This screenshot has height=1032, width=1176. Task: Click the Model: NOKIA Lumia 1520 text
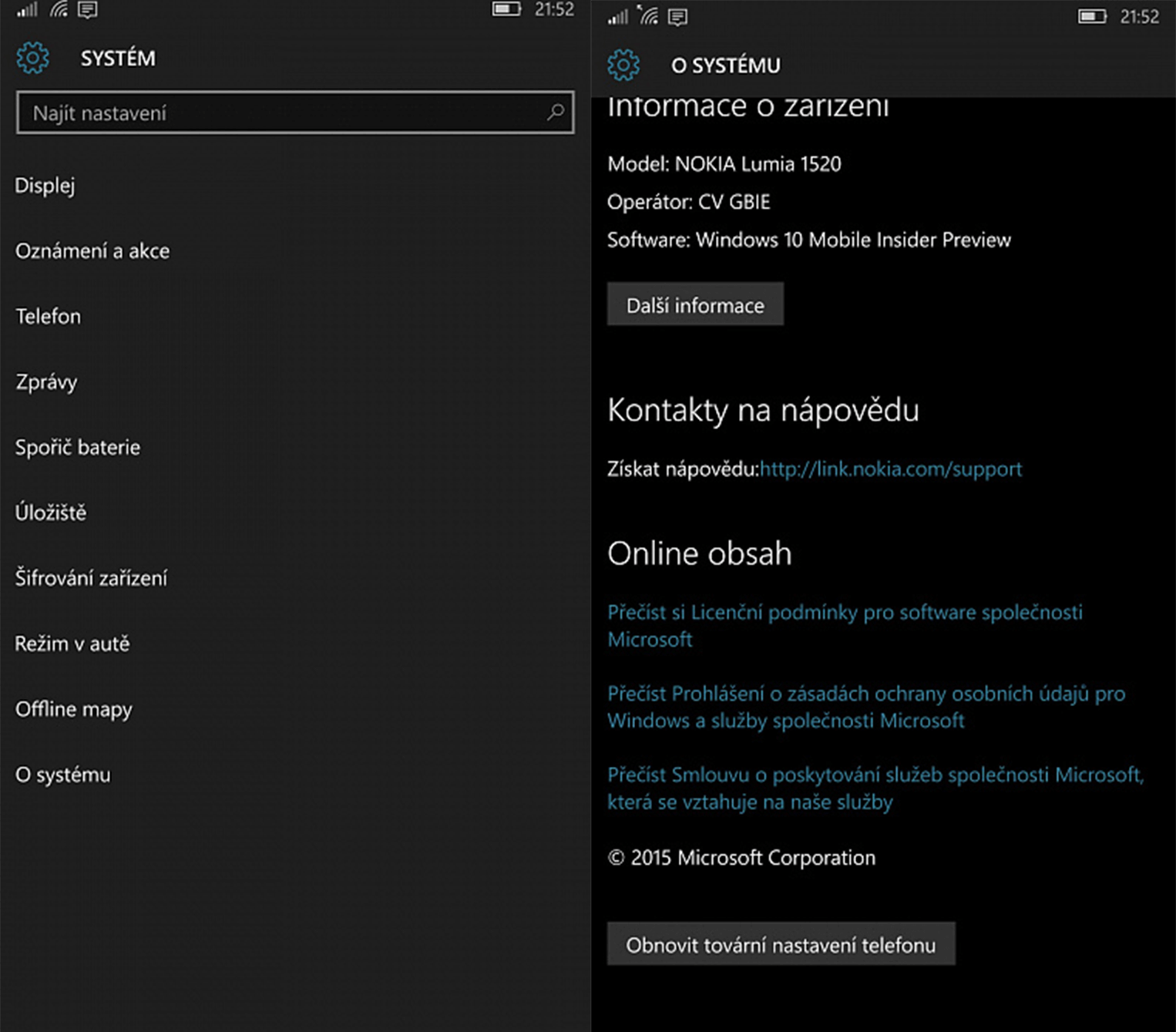[x=724, y=164]
